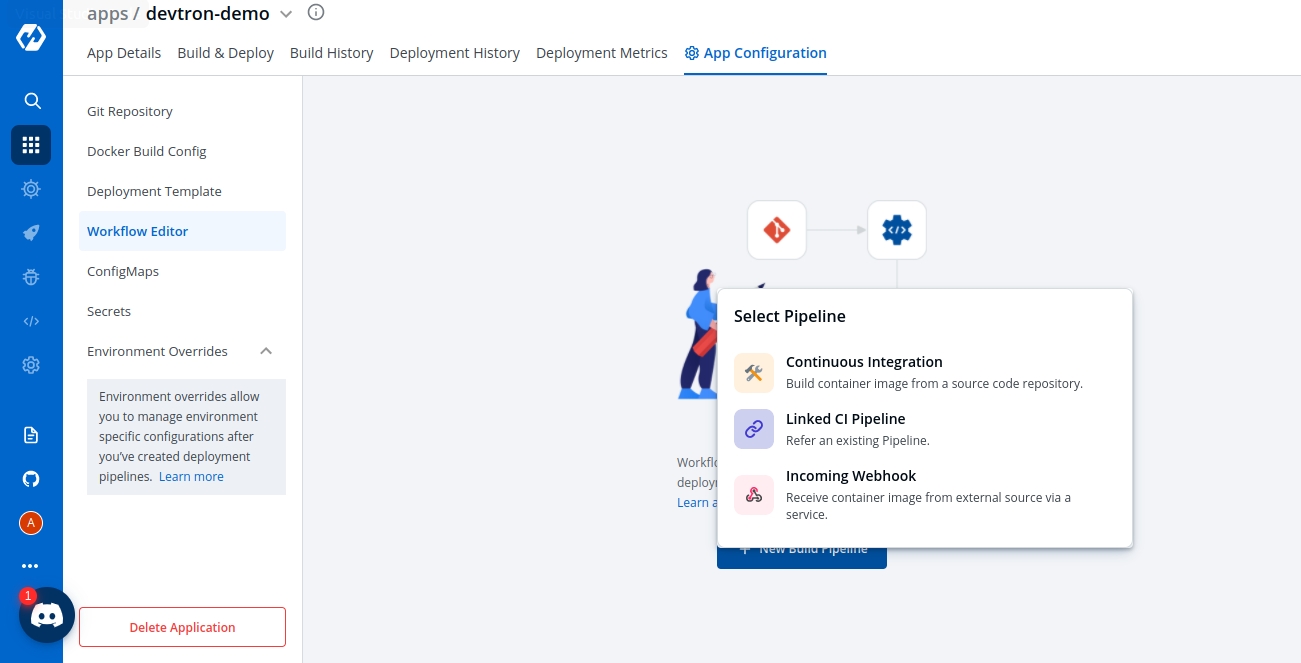Image resolution: width=1301 pixels, height=663 pixels.
Task: Click the 'Select Pipeline' heading text
Action: [790, 316]
